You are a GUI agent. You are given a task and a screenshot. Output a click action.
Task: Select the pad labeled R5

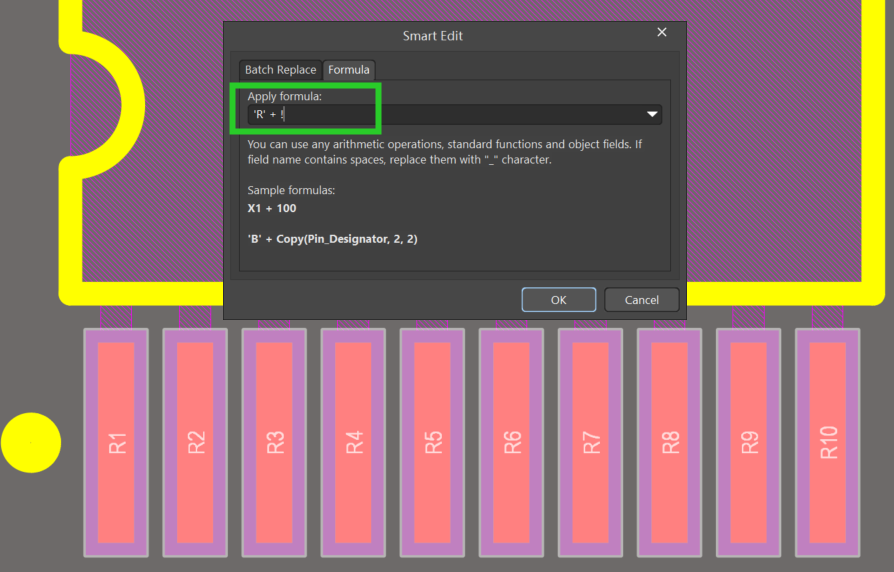click(432, 442)
